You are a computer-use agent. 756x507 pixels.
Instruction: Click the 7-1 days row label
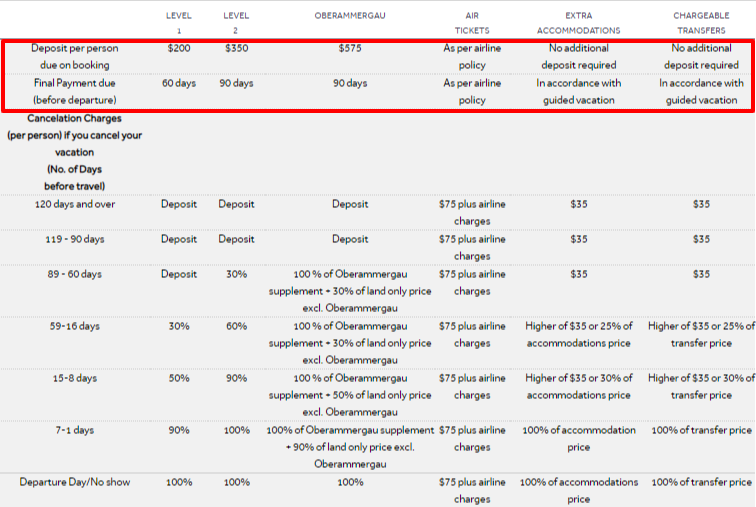click(75, 430)
